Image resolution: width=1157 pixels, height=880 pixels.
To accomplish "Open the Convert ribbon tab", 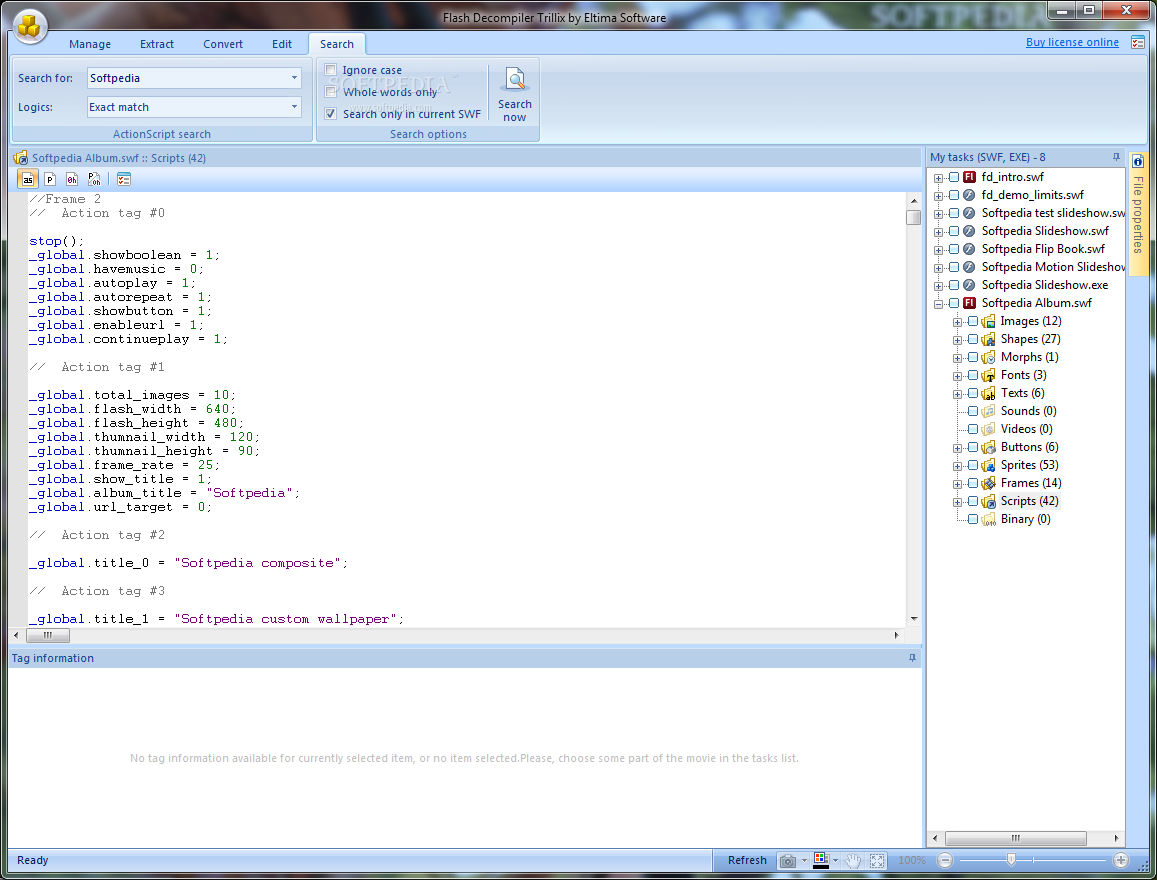I will pos(223,44).
